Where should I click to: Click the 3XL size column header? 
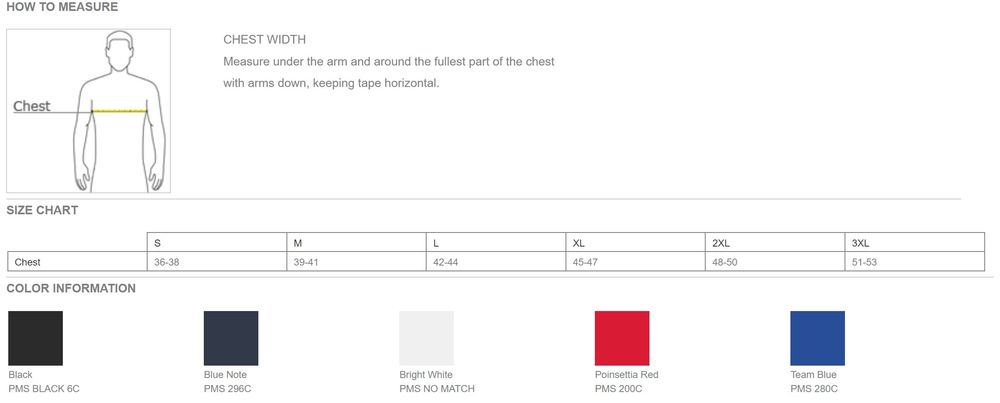coord(860,243)
